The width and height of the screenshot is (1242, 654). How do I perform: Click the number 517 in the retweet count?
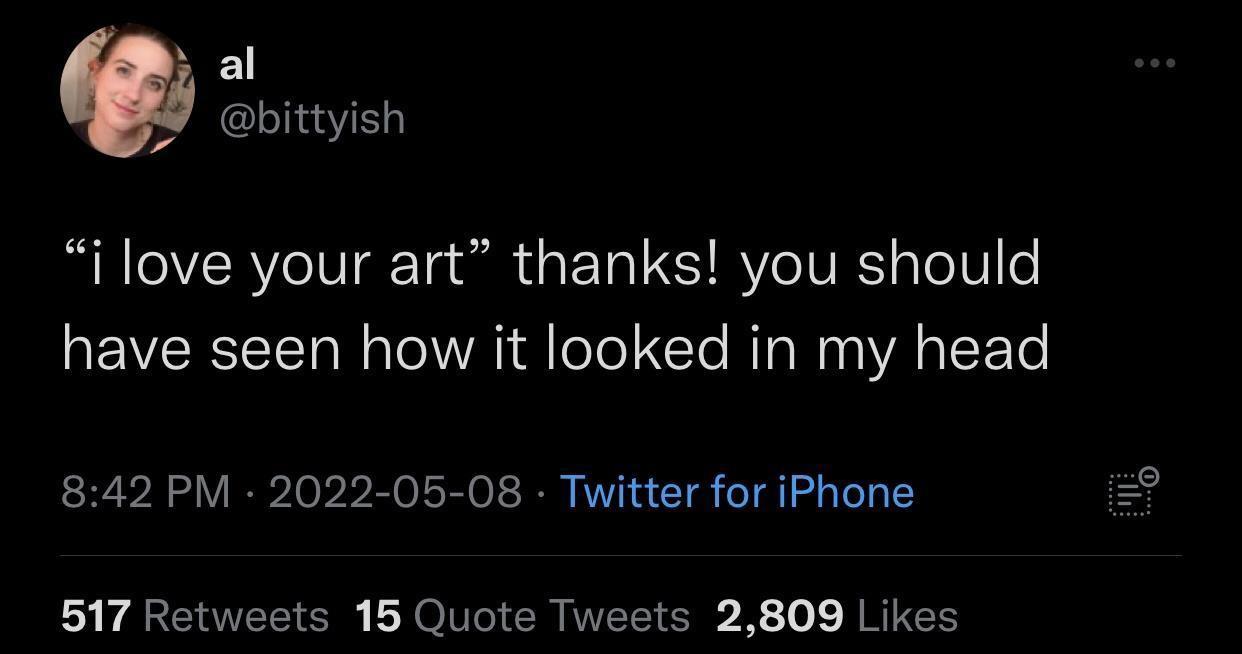(x=96, y=616)
